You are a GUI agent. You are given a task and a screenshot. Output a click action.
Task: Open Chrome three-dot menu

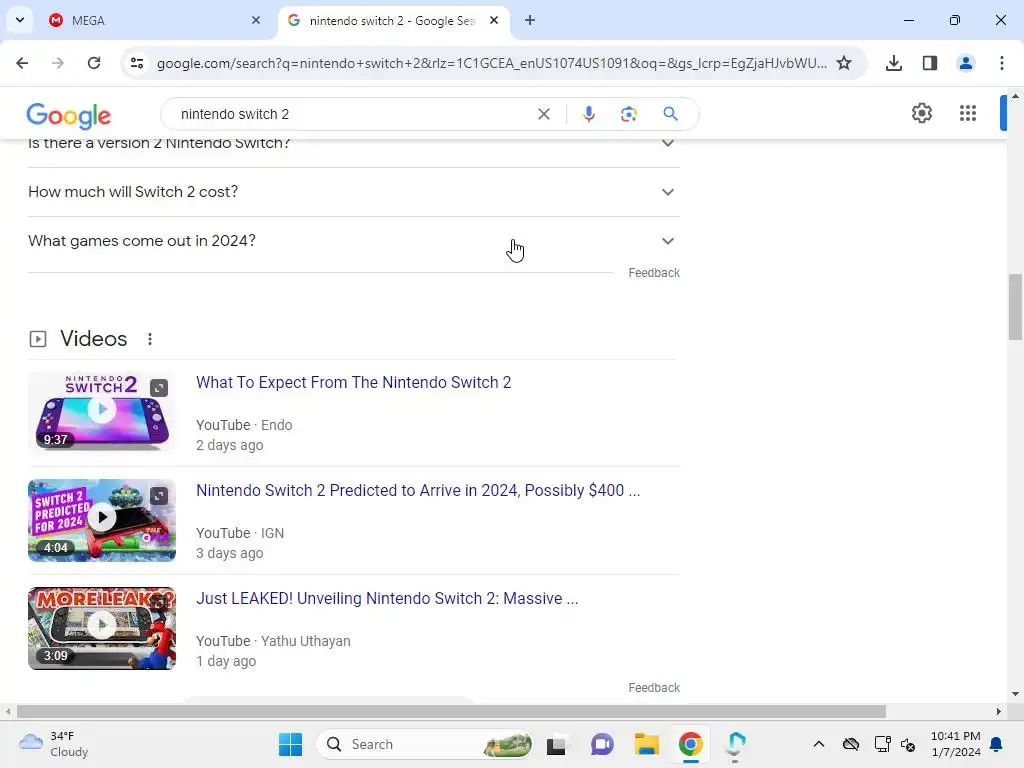coord(1002,63)
